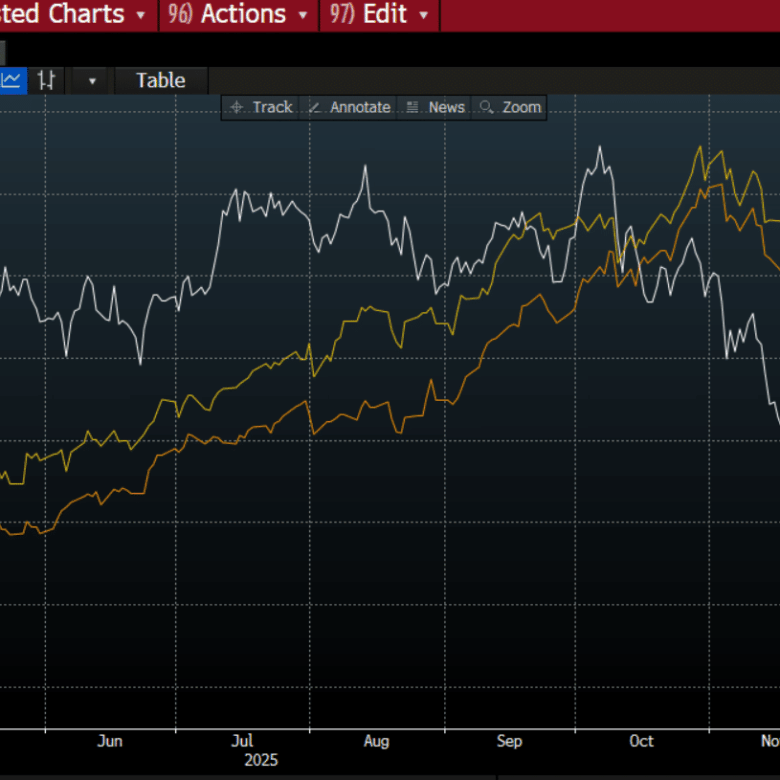Open the News overlay tool
This screenshot has width=780, height=780.
(436, 107)
